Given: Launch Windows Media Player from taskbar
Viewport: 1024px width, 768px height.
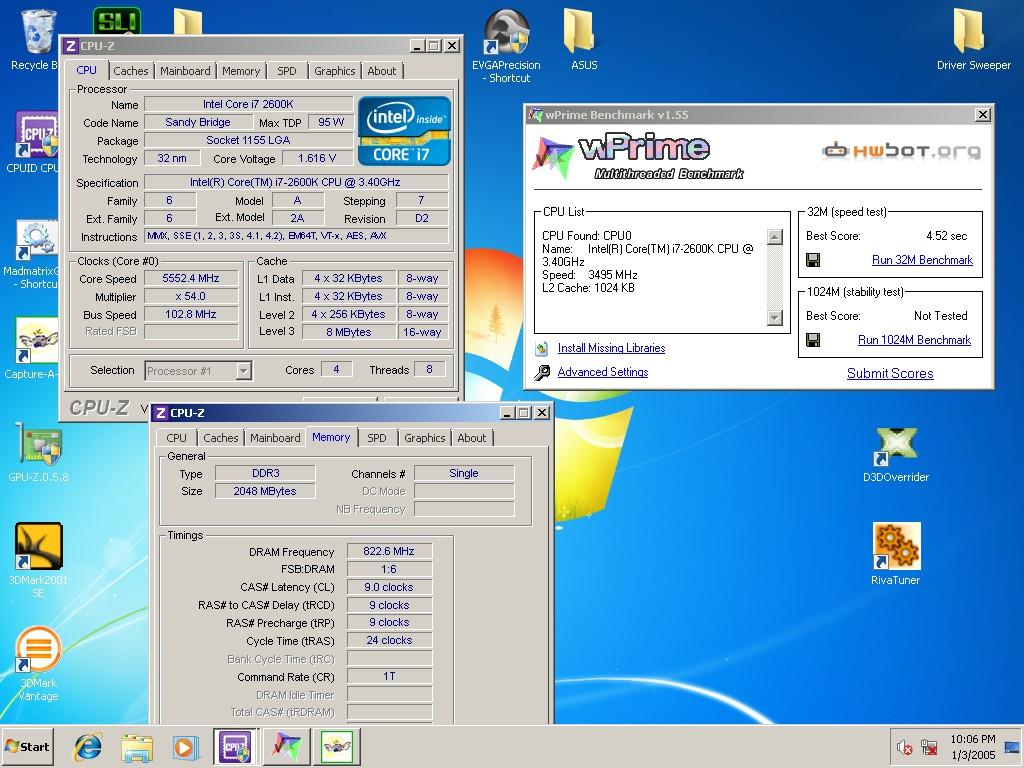Looking at the screenshot, I should [x=185, y=746].
